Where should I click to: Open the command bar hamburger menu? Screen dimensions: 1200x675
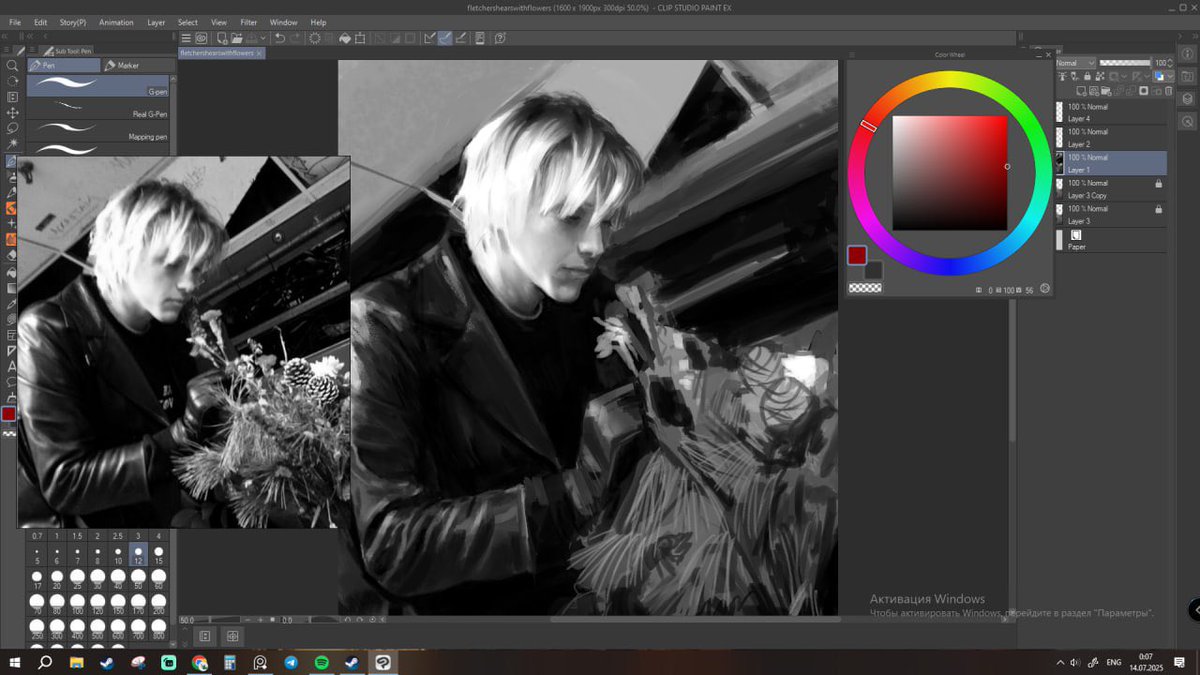[x=186, y=38]
